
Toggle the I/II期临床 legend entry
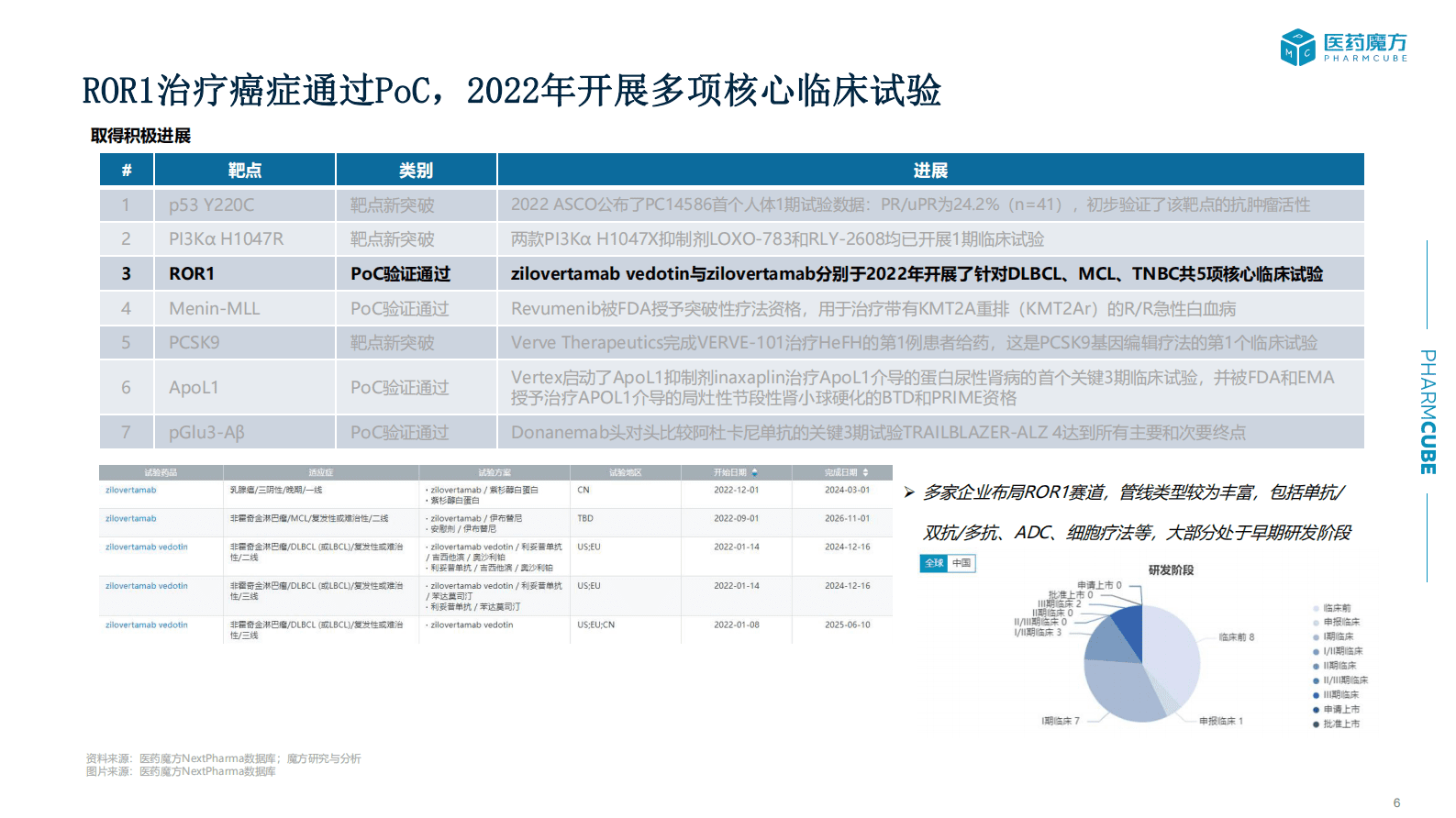pyautogui.click(x=1339, y=651)
